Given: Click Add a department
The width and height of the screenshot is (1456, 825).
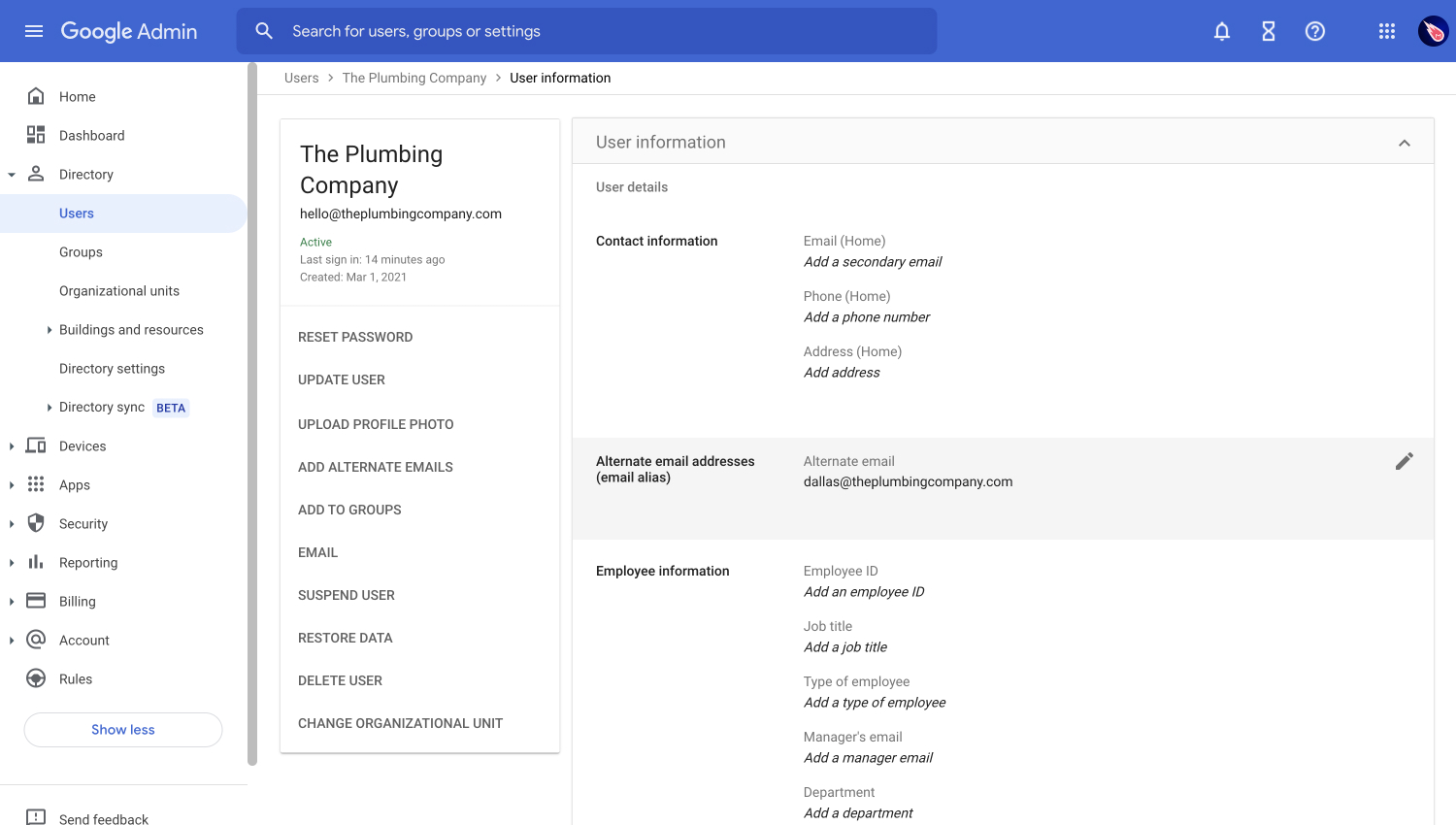Looking at the screenshot, I should click(x=858, y=813).
